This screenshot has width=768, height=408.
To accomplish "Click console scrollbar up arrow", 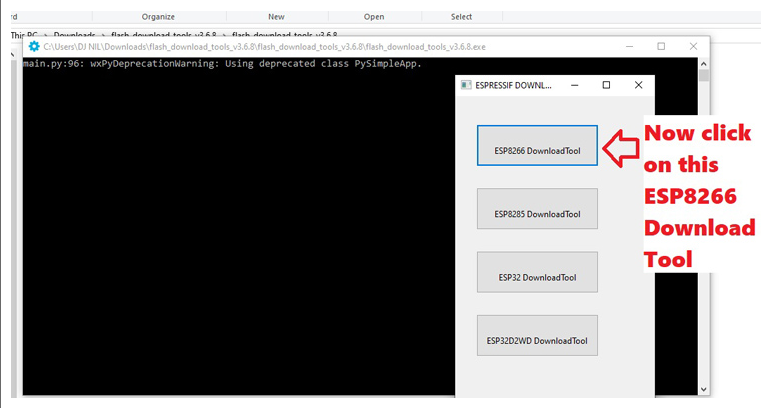I will click(704, 64).
